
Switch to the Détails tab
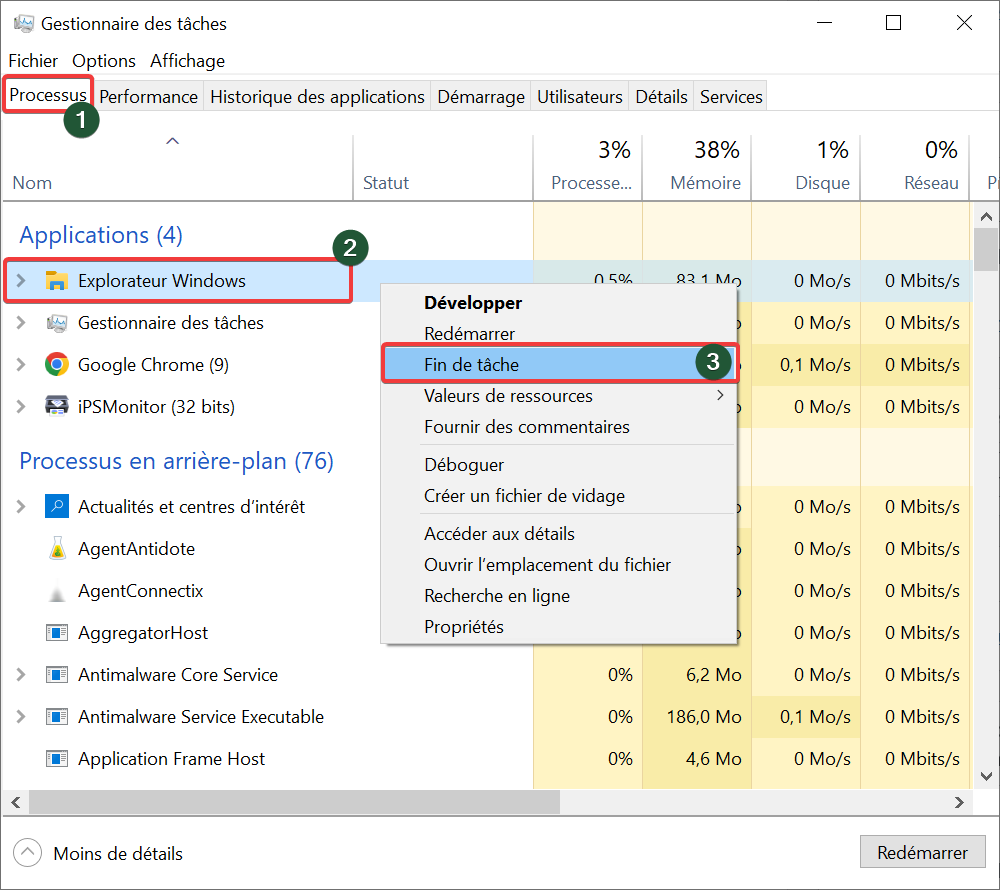[x=661, y=96]
